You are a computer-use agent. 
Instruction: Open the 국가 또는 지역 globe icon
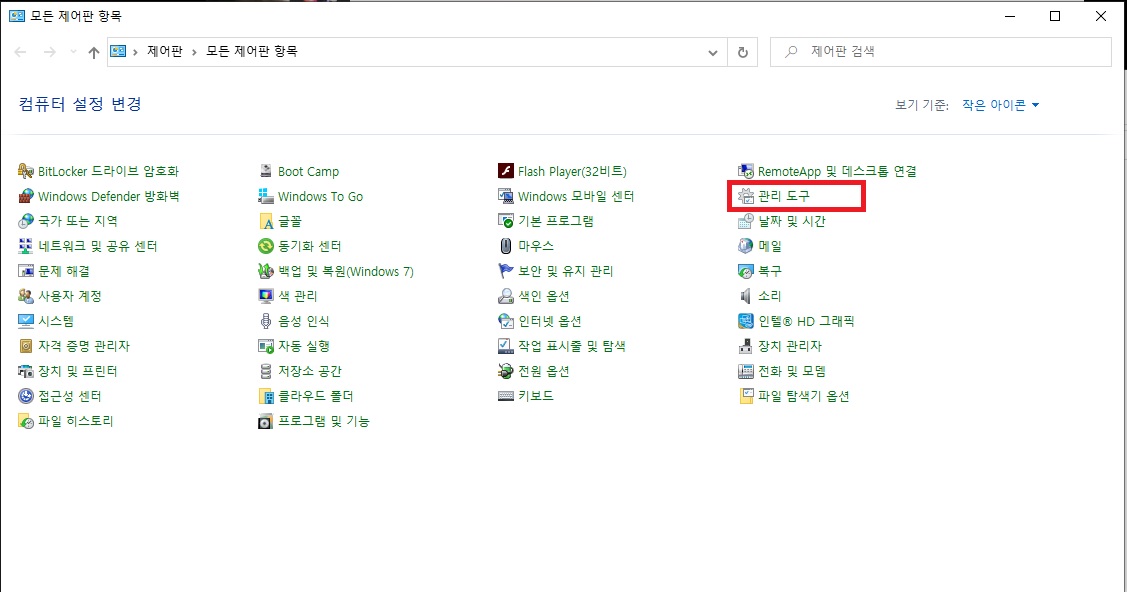[26, 221]
